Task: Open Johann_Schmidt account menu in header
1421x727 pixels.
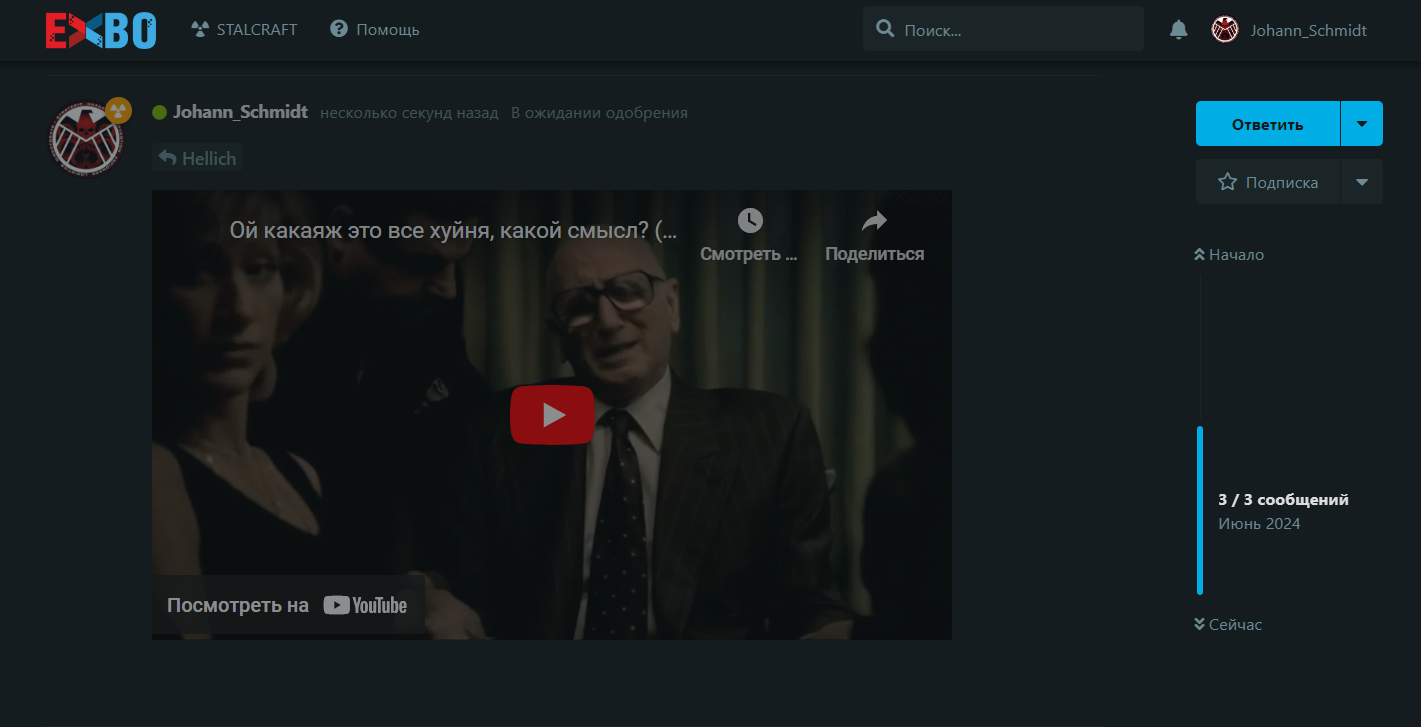Action: click(1289, 30)
